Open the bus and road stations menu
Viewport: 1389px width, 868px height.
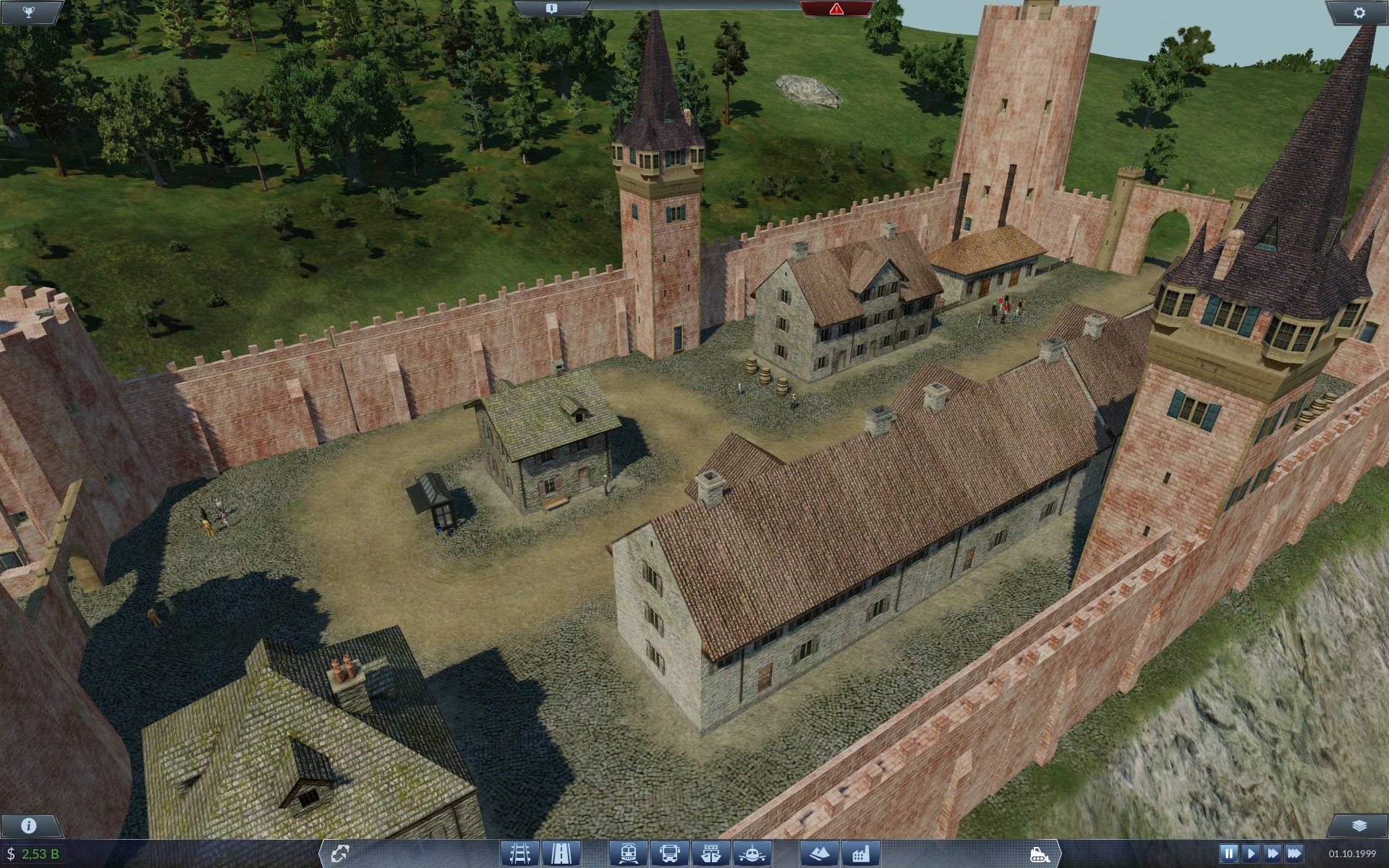coord(669,854)
